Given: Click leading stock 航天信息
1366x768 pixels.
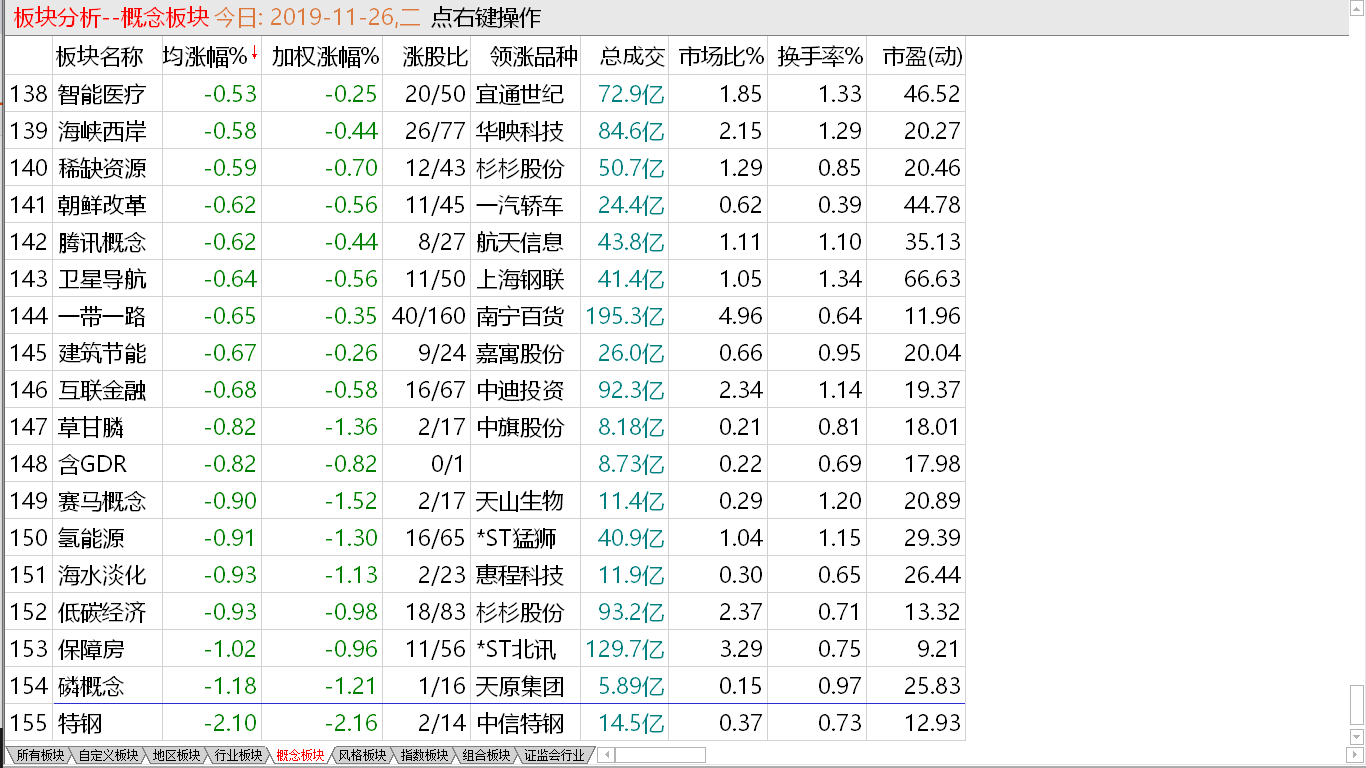Looking at the screenshot, I should tap(520, 242).
